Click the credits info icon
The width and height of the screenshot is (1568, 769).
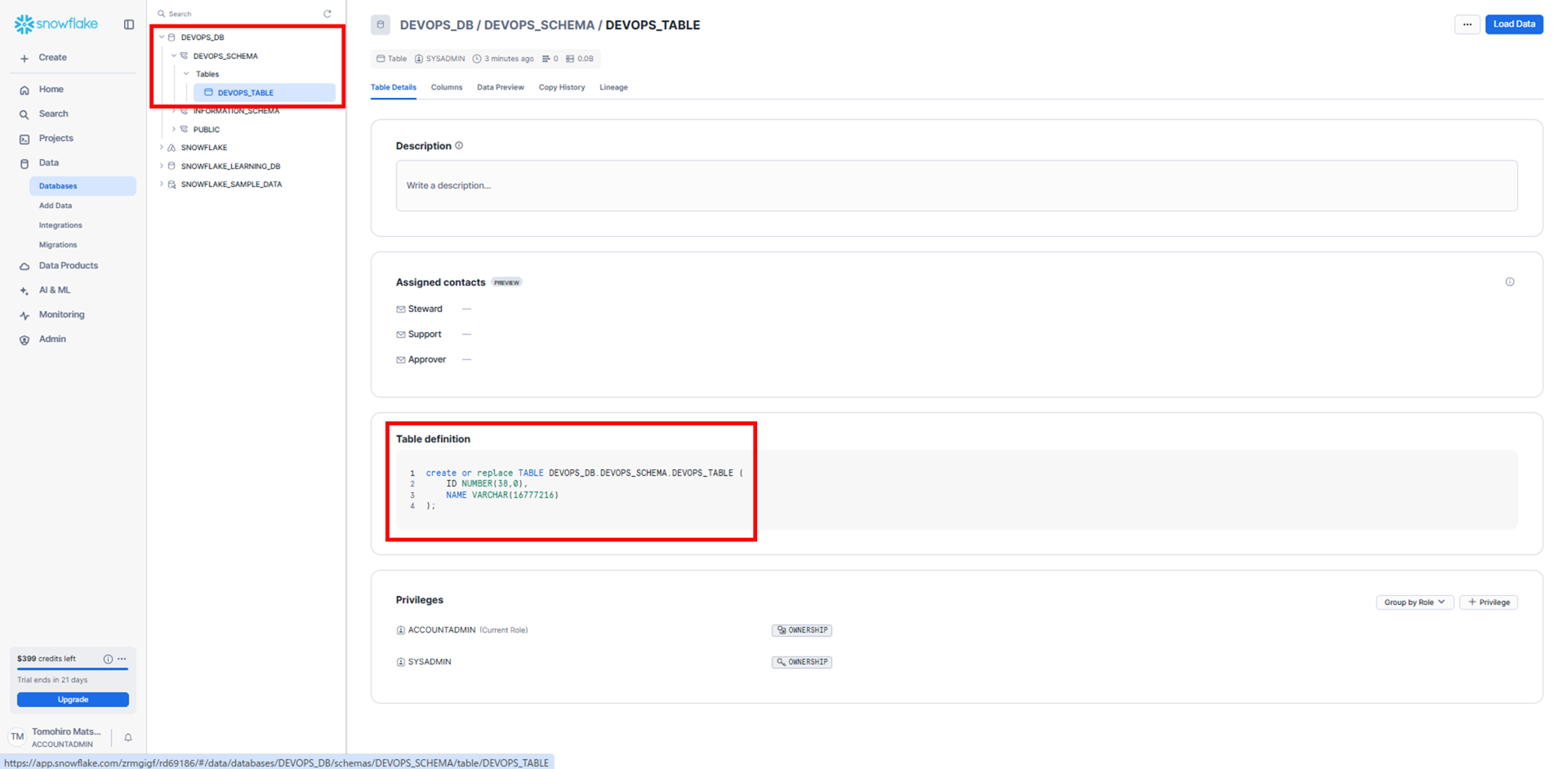[x=108, y=659]
